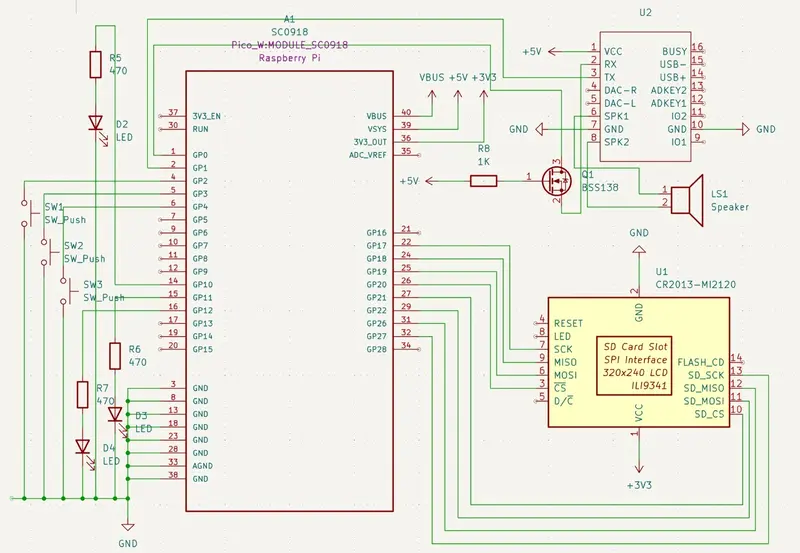Click the Pico_W:MODULE_SC0918 footprint text
The image size is (800, 553).
[289, 44]
